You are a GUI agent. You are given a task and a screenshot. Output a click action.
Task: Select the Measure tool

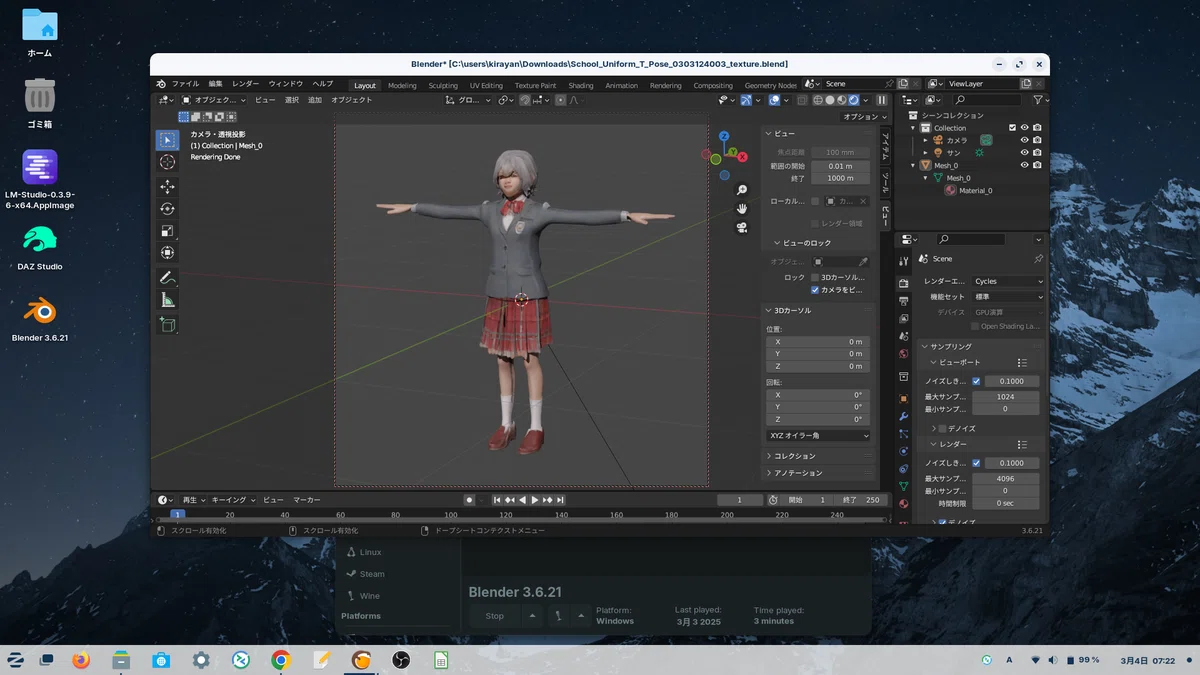click(x=167, y=299)
